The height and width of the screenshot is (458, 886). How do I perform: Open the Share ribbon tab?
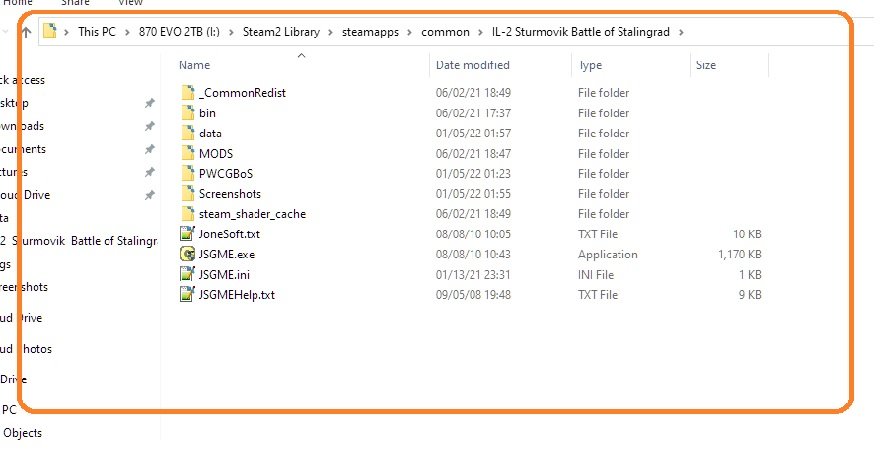tap(75, 3)
